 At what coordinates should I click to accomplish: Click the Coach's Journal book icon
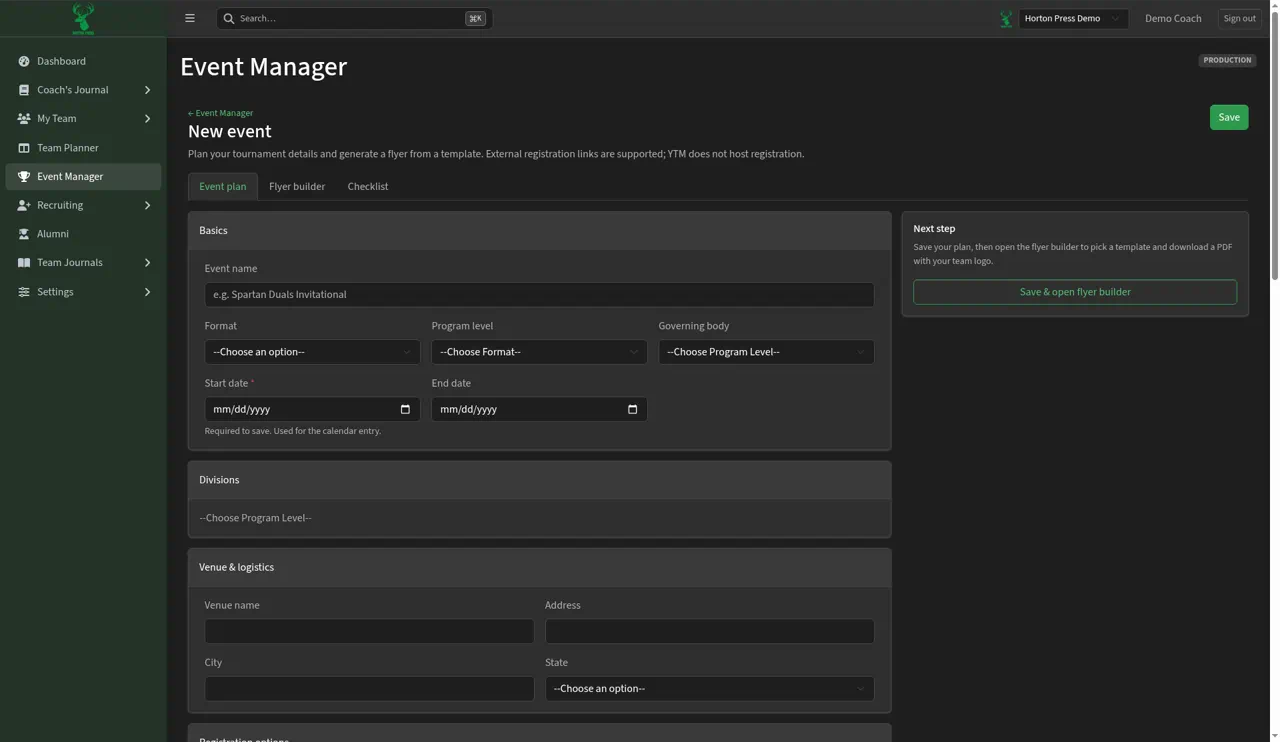click(24, 90)
